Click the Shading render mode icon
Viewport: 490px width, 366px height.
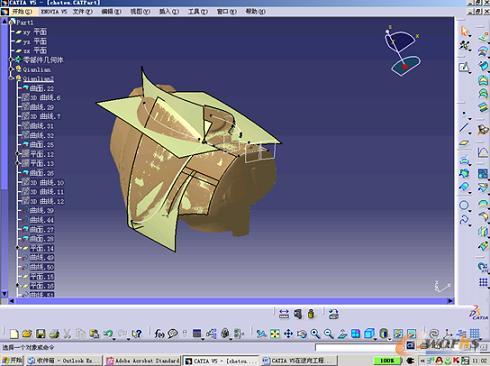pos(384,333)
